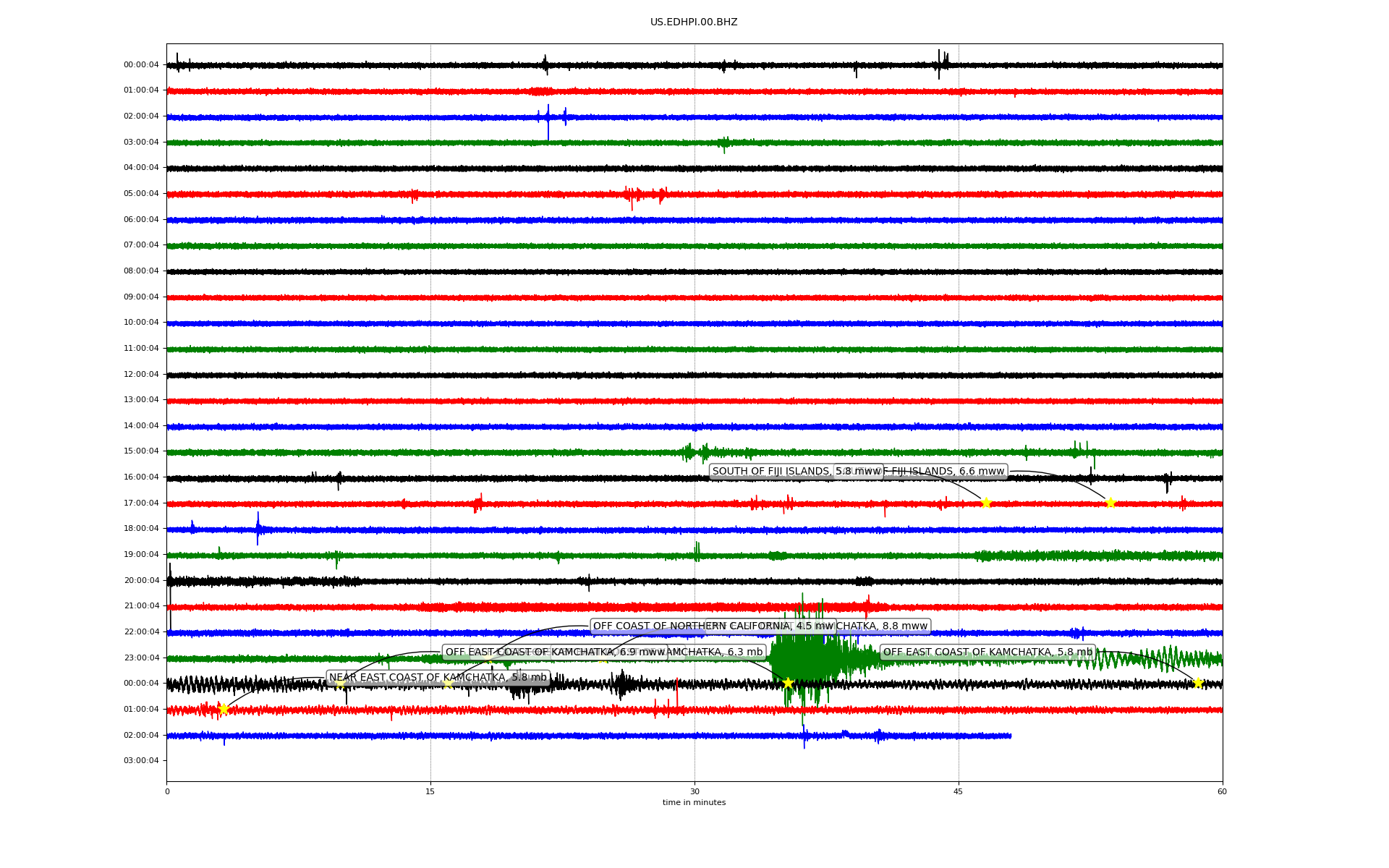Image resolution: width=1389 pixels, height=868 pixels.
Task: Select the 'time in minutes' axis label
Action: [694, 802]
